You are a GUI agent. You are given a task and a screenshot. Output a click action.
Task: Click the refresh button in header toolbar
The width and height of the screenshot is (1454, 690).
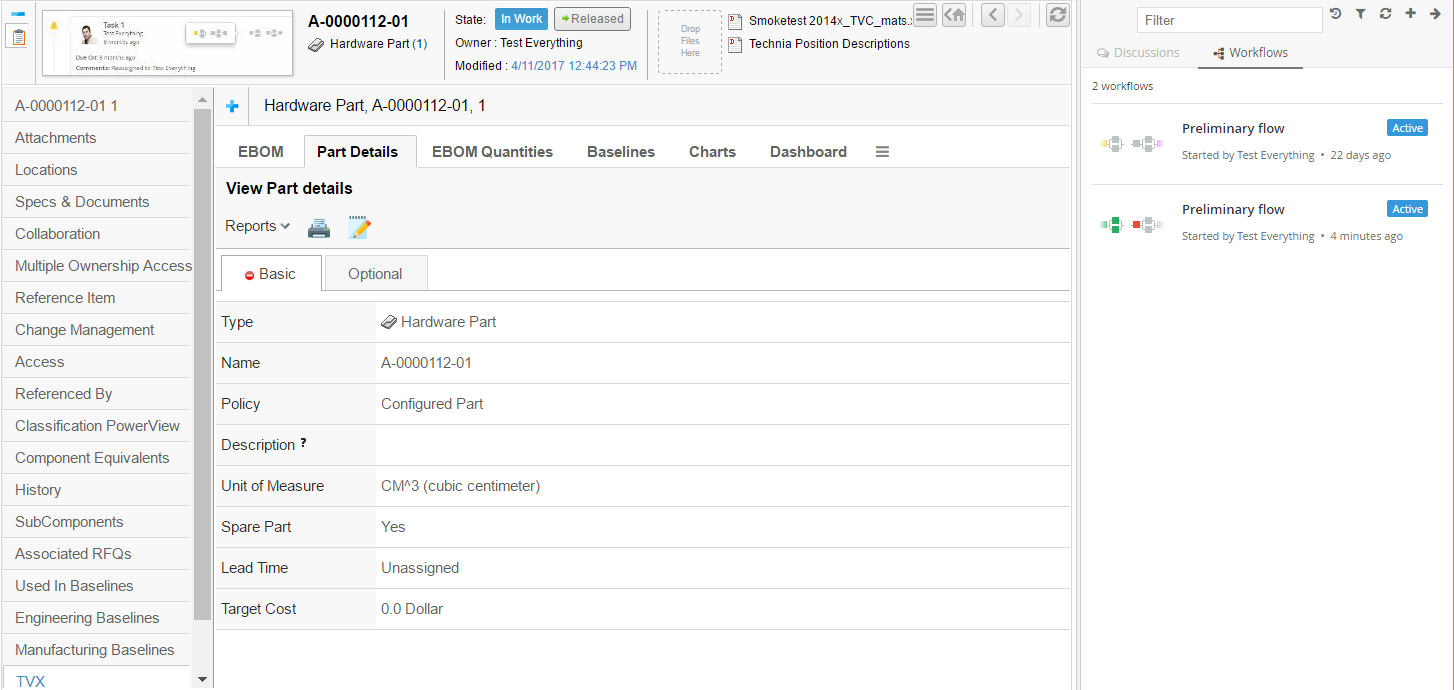pos(1057,15)
